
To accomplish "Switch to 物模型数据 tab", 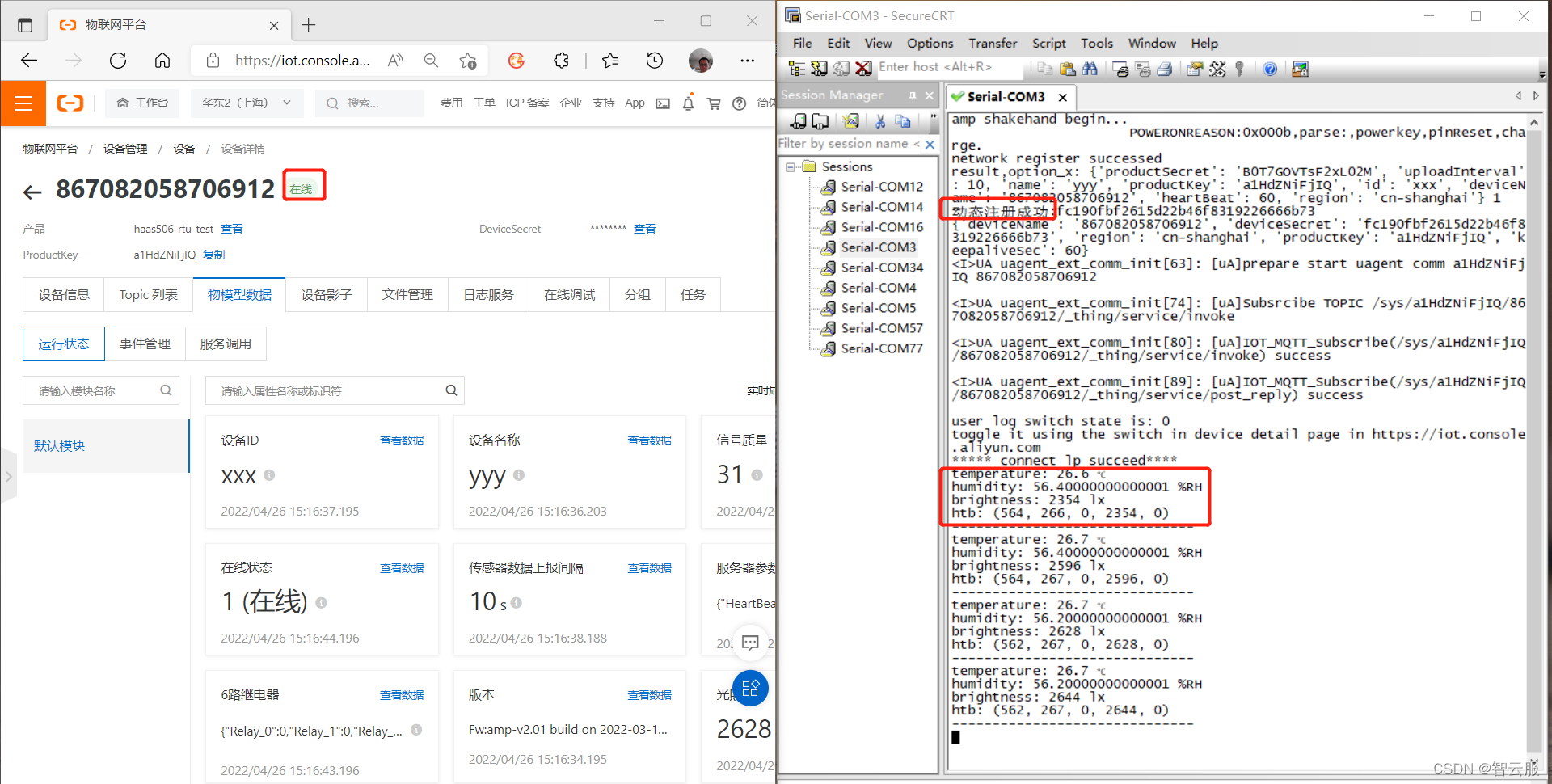I will pyautogui.click(x=239, y=295).
